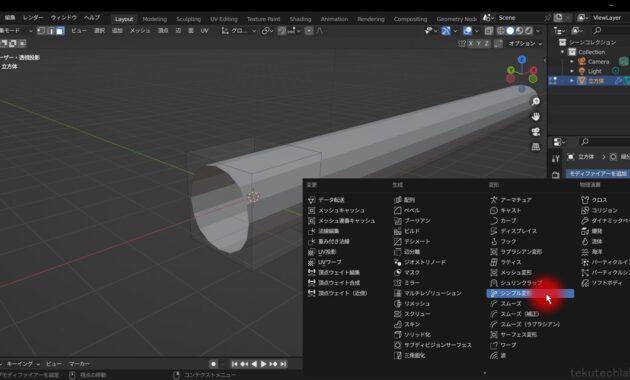Toggle camera view icon in viewport

click(536, 132)
